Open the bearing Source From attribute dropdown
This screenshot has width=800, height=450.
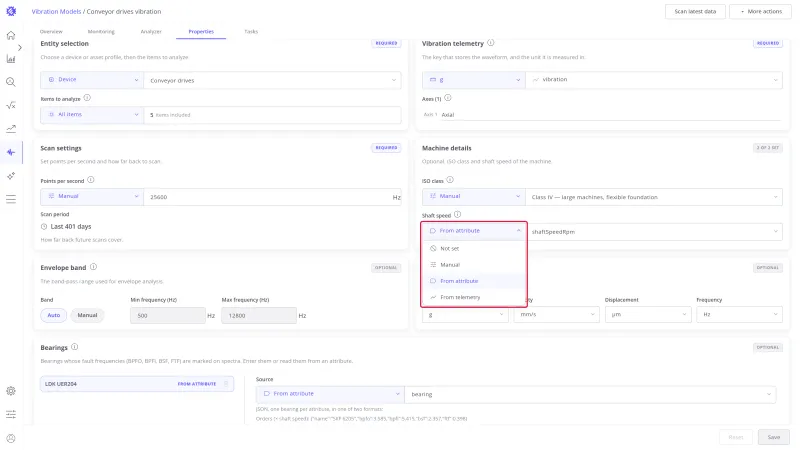click(330, 394)
